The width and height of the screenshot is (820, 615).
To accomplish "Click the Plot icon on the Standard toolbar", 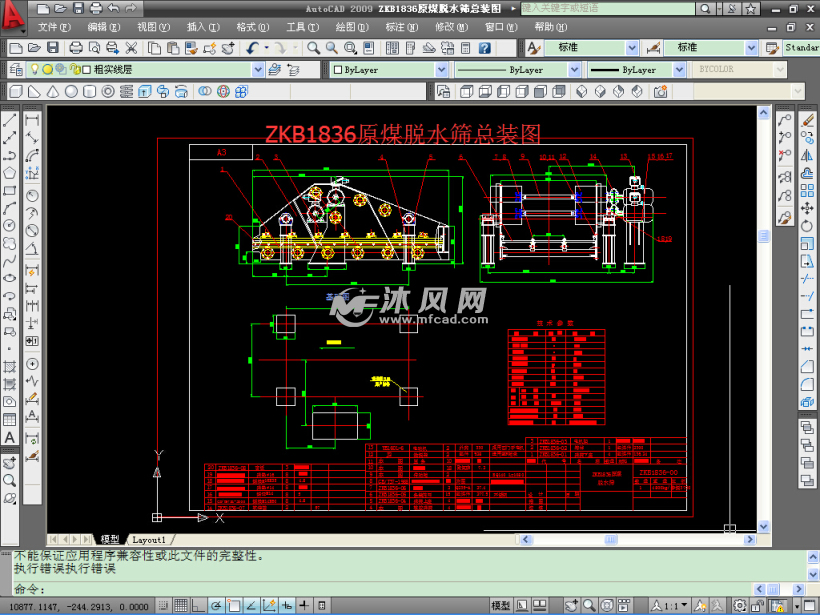I will tap(75, 47).
